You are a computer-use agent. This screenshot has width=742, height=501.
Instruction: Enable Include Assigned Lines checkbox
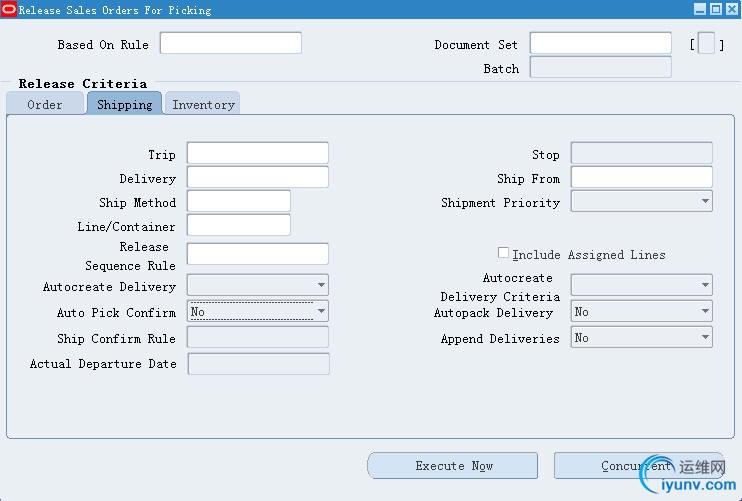point(503,253)
